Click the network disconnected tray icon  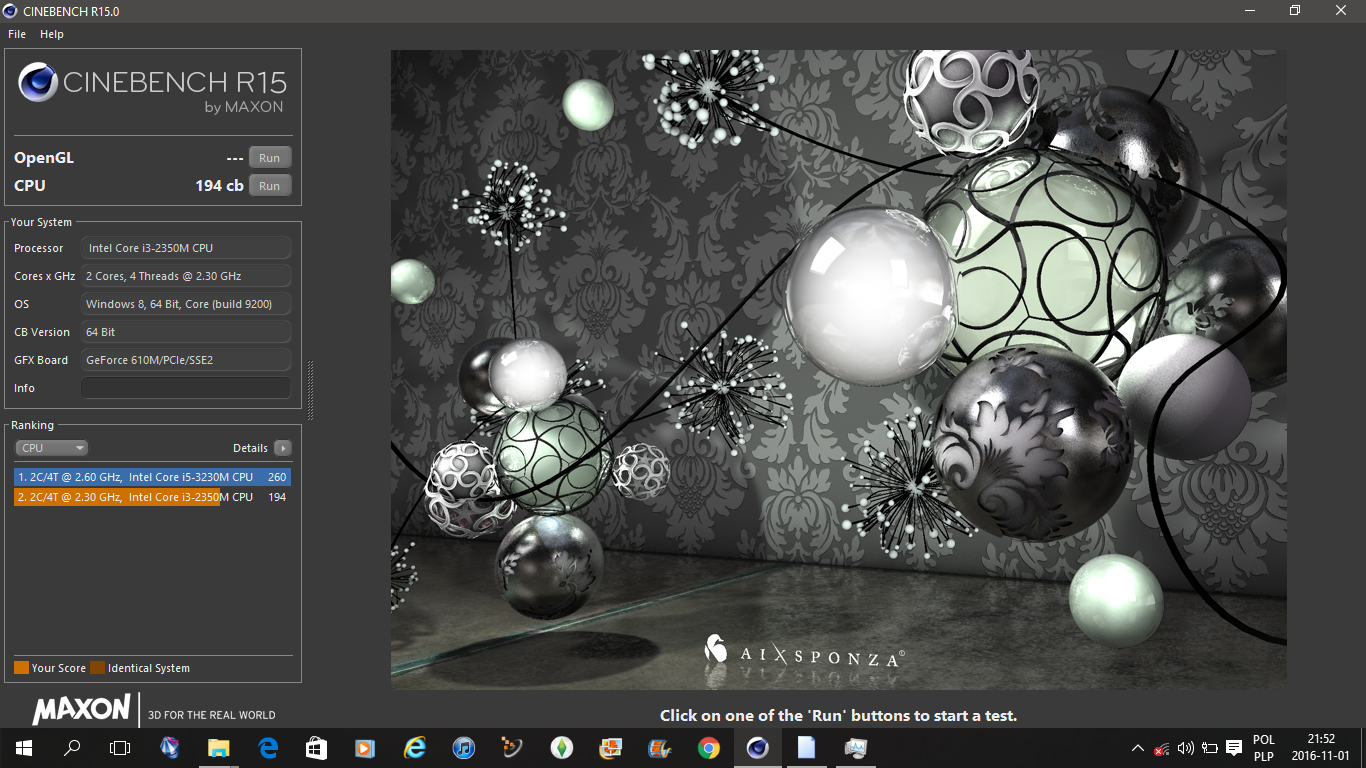(1161, 748)
